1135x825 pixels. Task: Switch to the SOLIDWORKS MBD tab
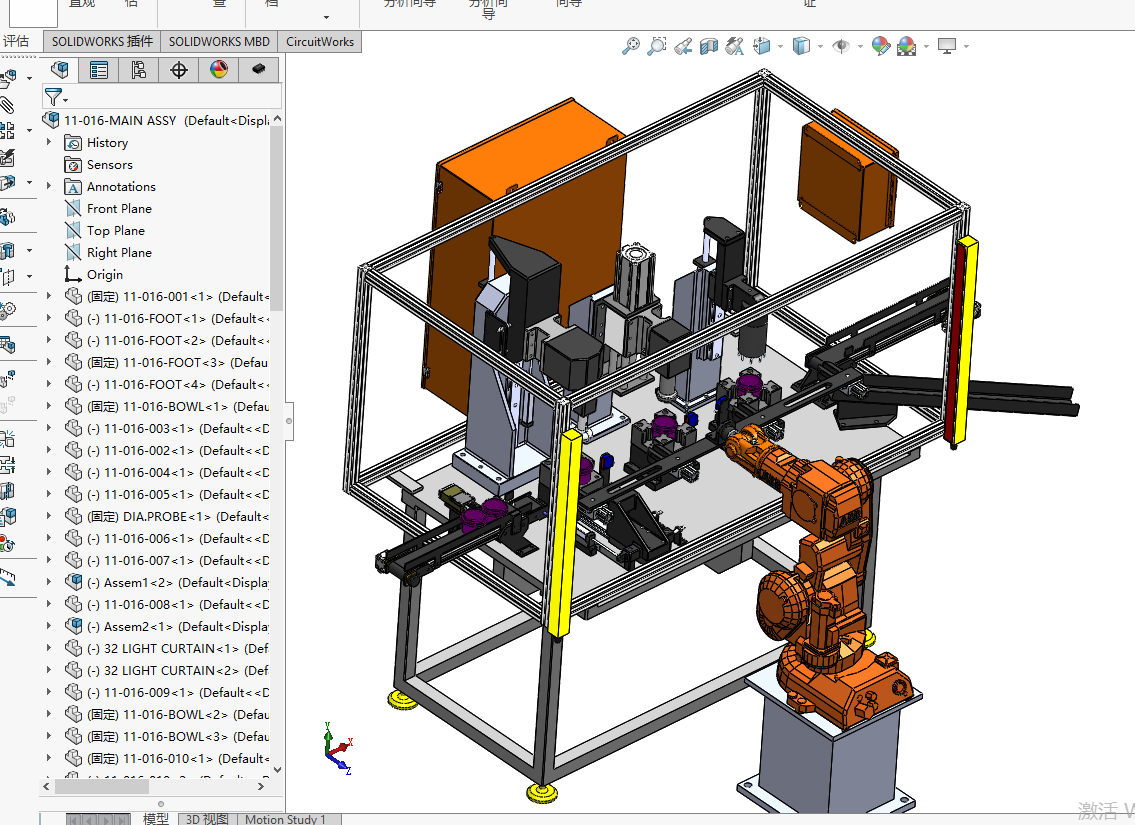[219, 42]
